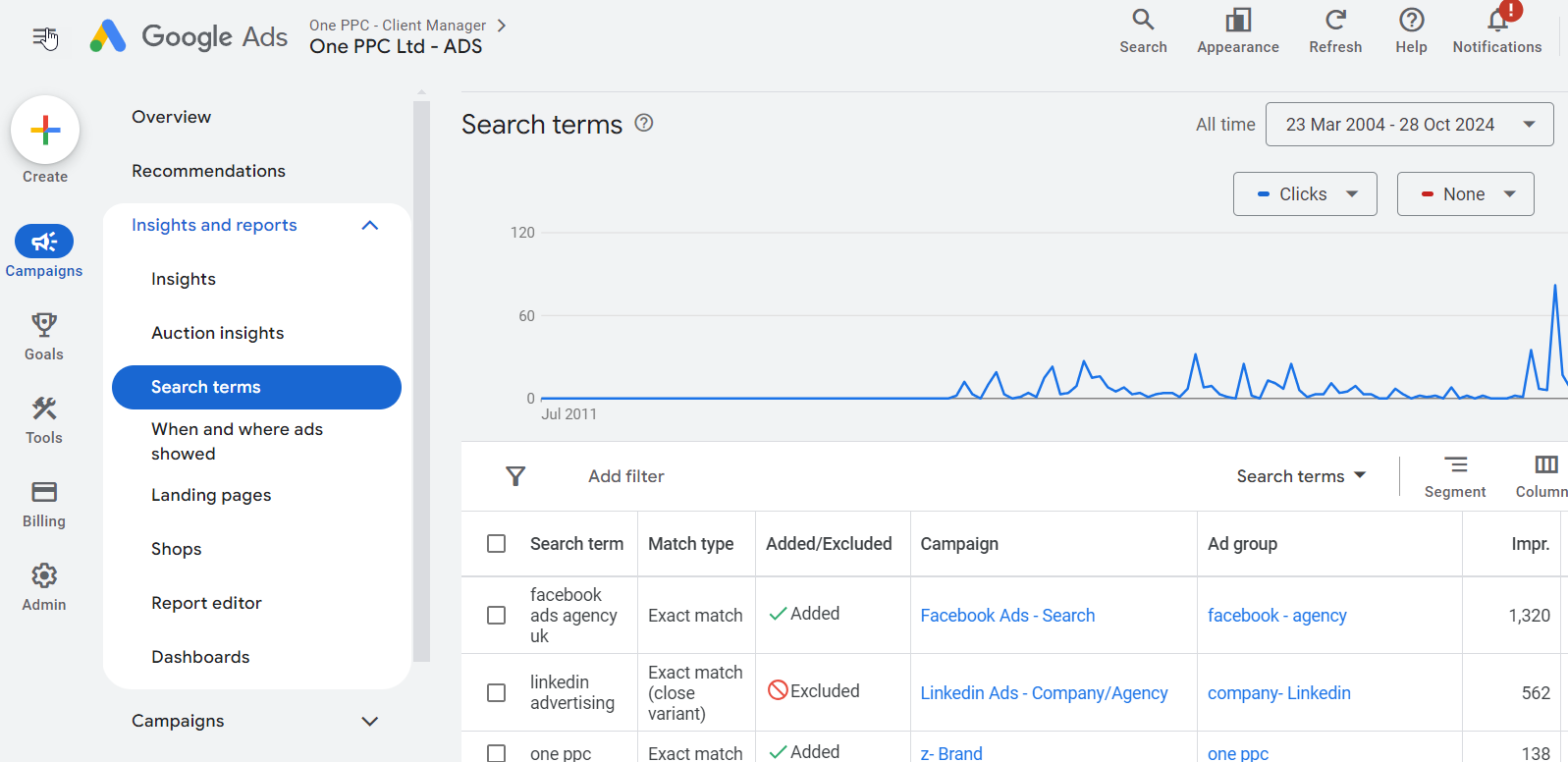
Task: Open Tools wrench icon
Action: coord(44,408)
